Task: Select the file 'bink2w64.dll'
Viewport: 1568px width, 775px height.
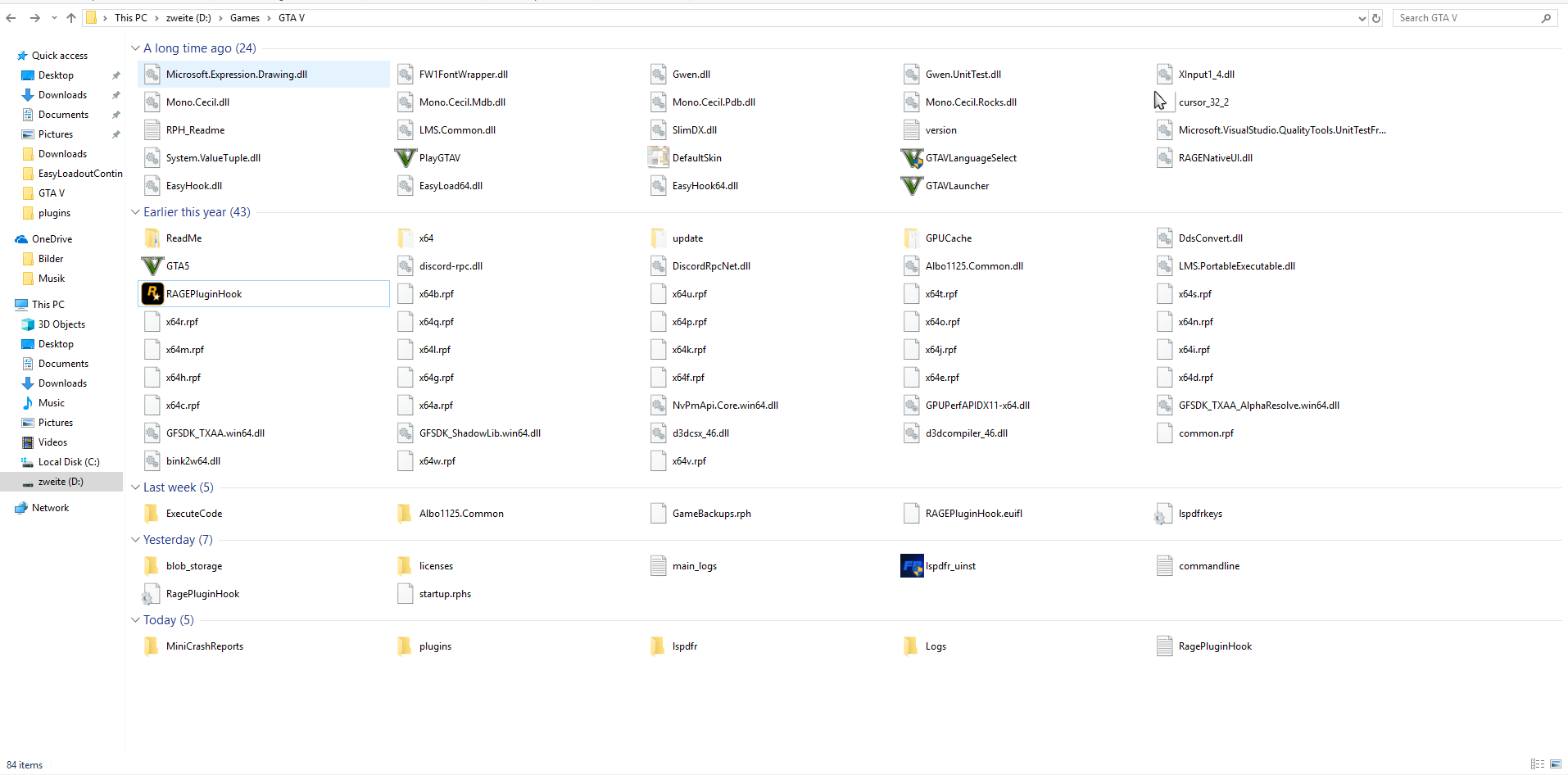Action: pyautogui.click(x=193, y=461)
